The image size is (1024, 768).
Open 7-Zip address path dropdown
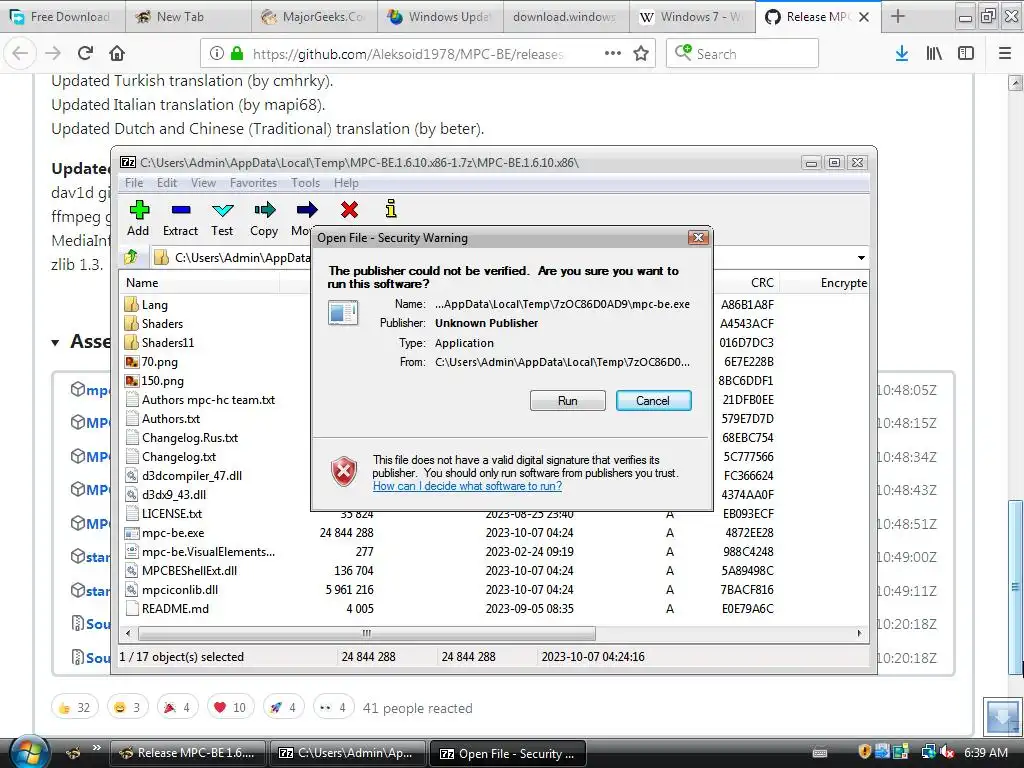click(861, 257)
